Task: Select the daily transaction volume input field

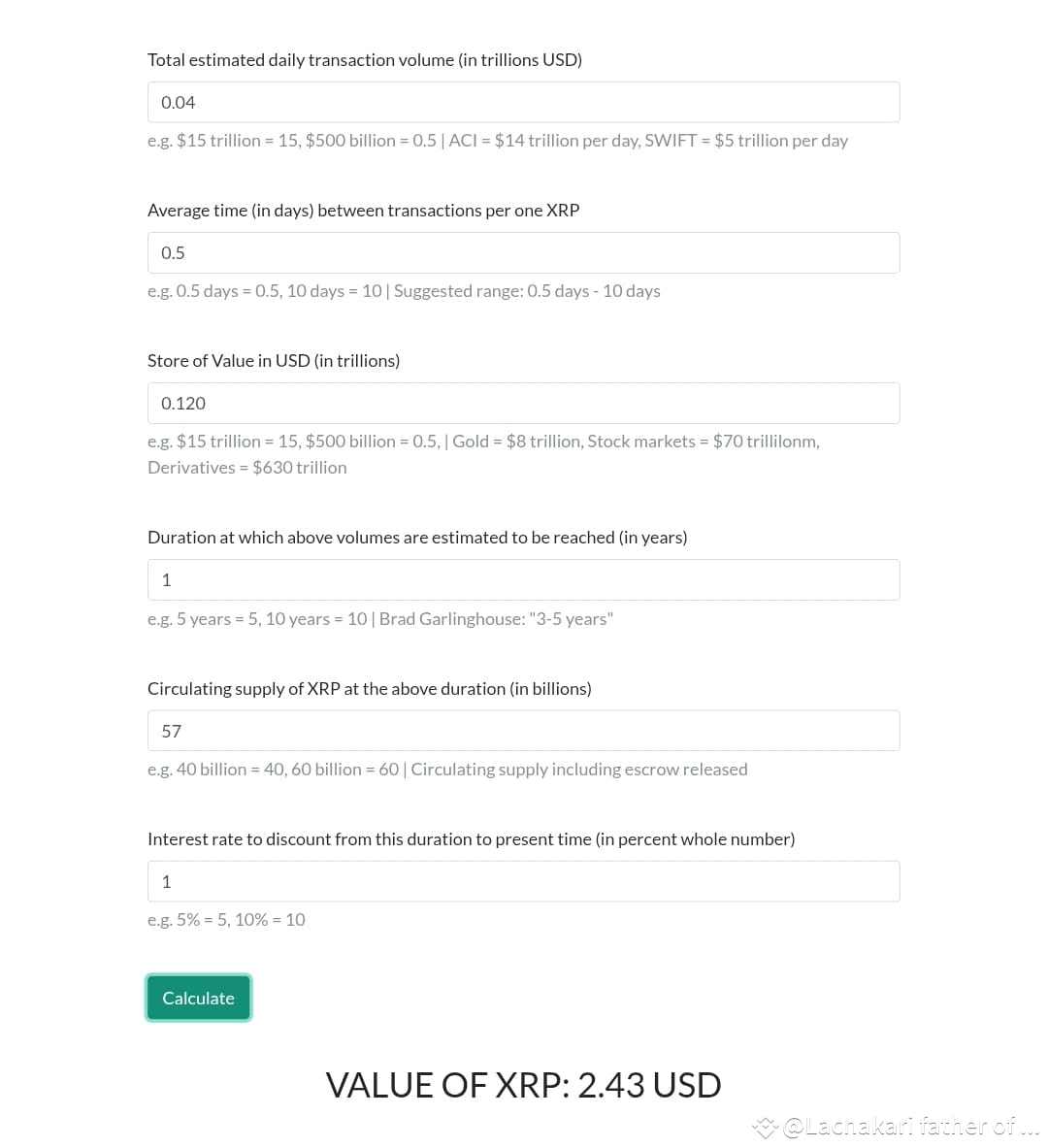Action: pos(524,102)
